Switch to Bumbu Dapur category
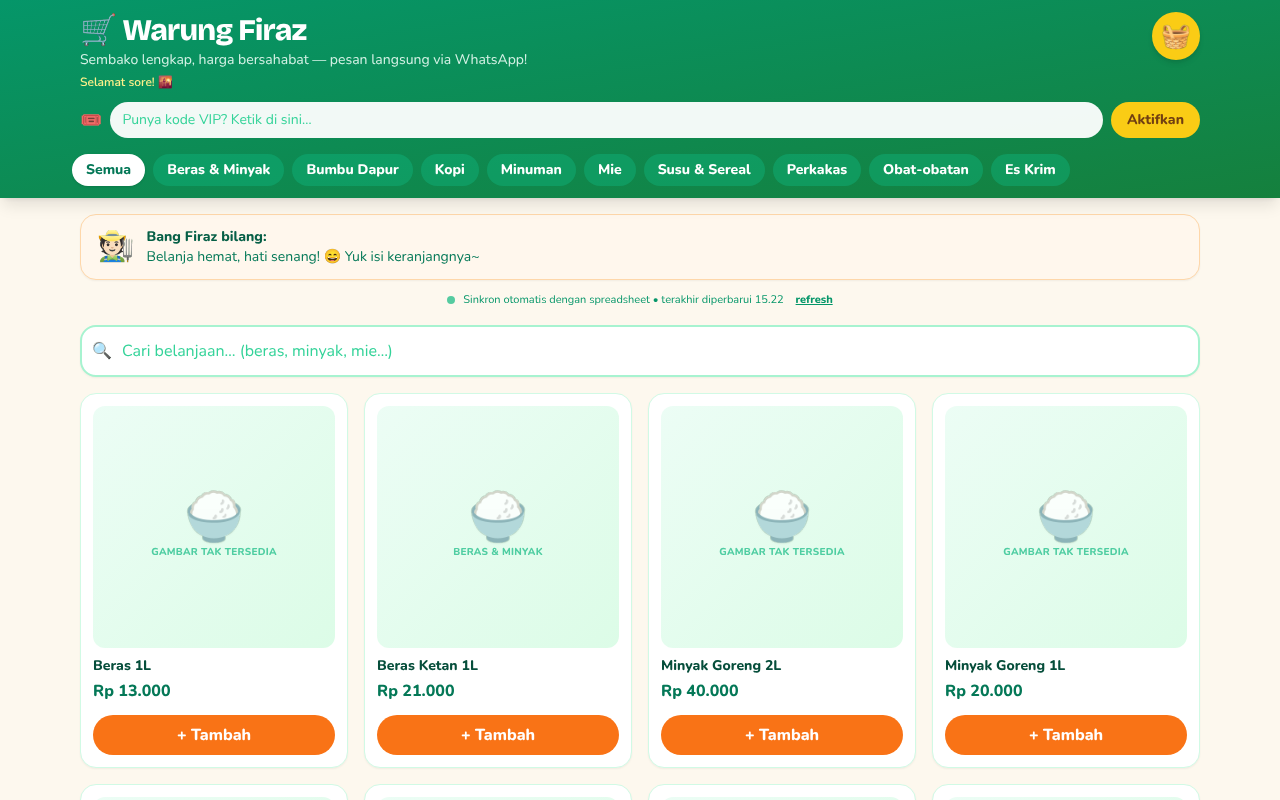Screen dimensions: 1280x800 pyautogui.click(x=352, y=170)
